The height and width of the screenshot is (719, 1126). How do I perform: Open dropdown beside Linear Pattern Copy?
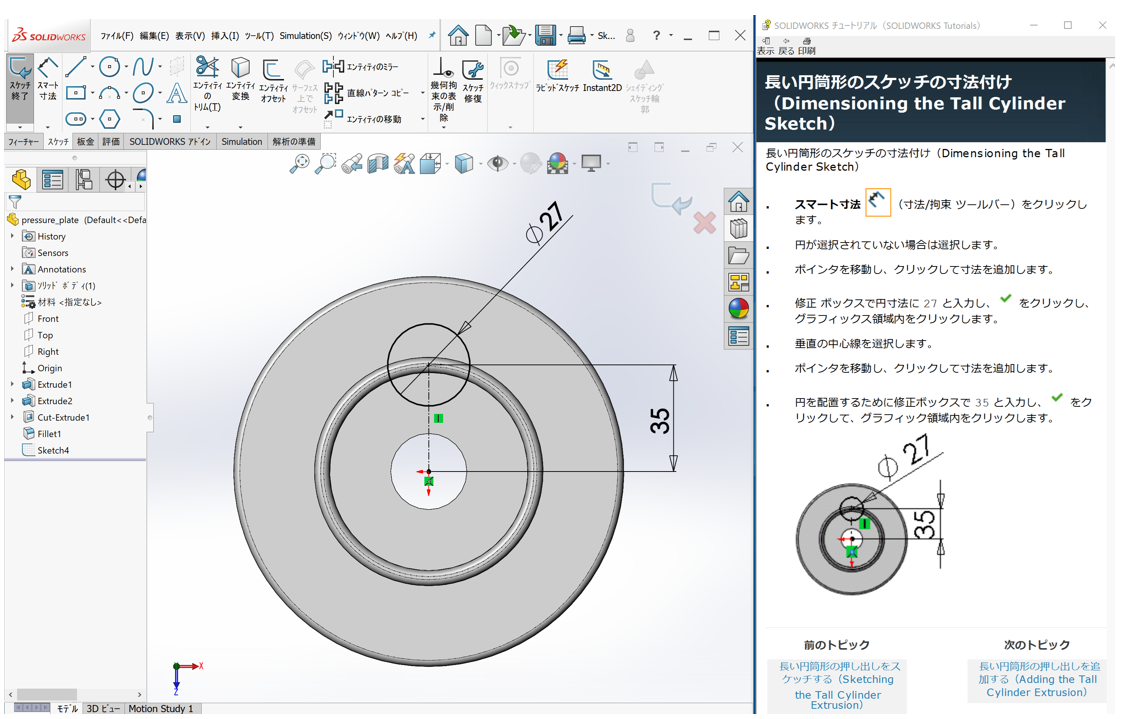[422, 93]
